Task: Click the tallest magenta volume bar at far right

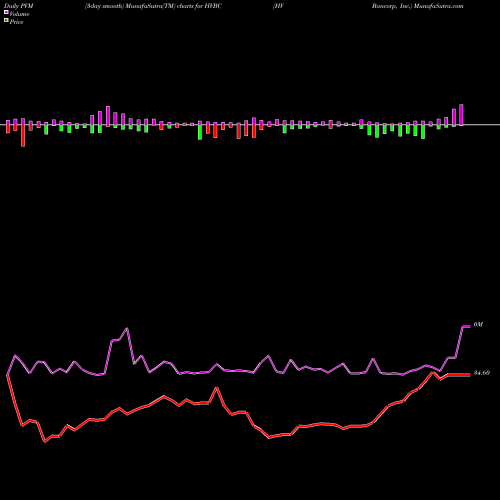Action: coord(461,115)
